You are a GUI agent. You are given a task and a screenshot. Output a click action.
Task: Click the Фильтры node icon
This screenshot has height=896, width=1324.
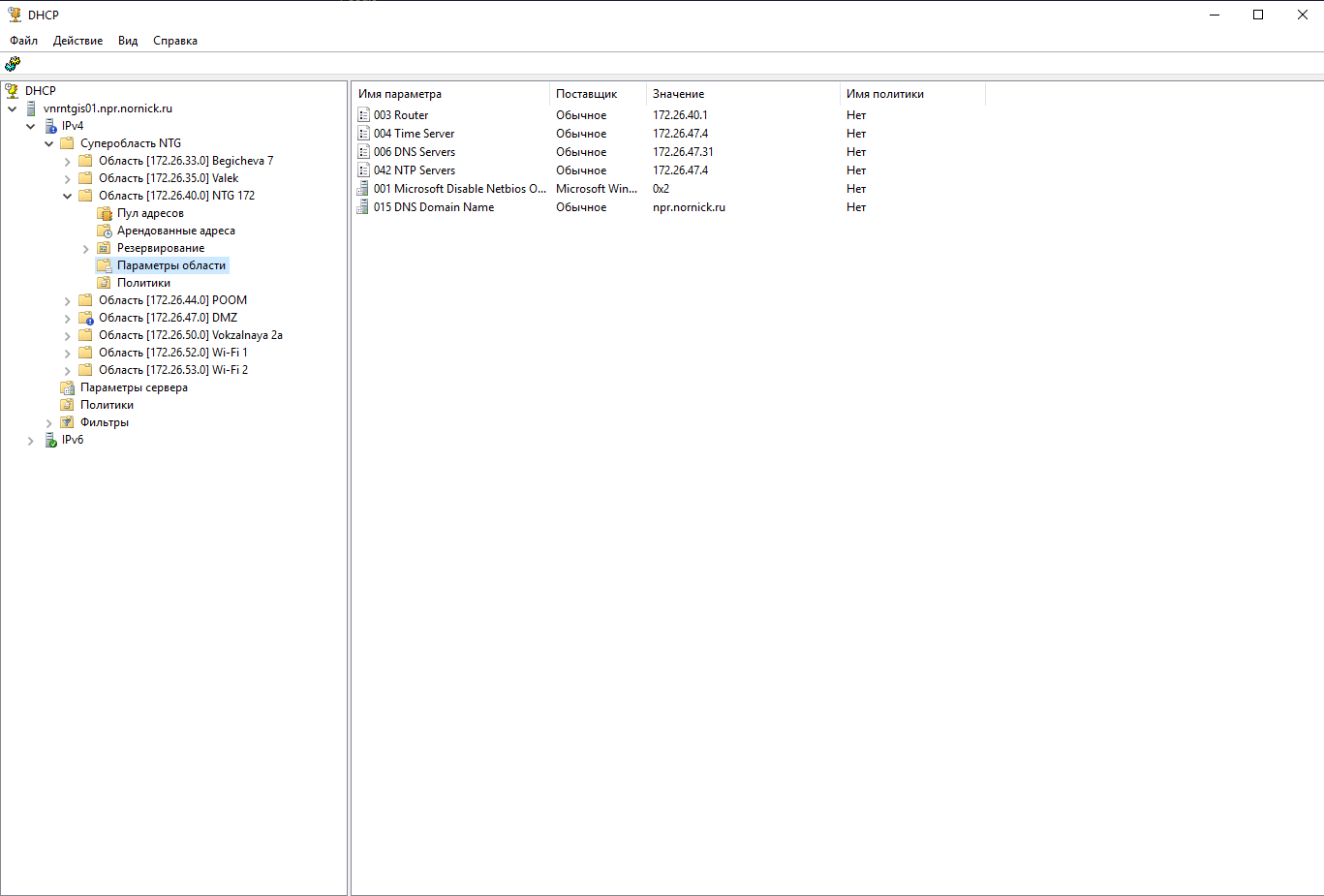click(x=68, y=422)
